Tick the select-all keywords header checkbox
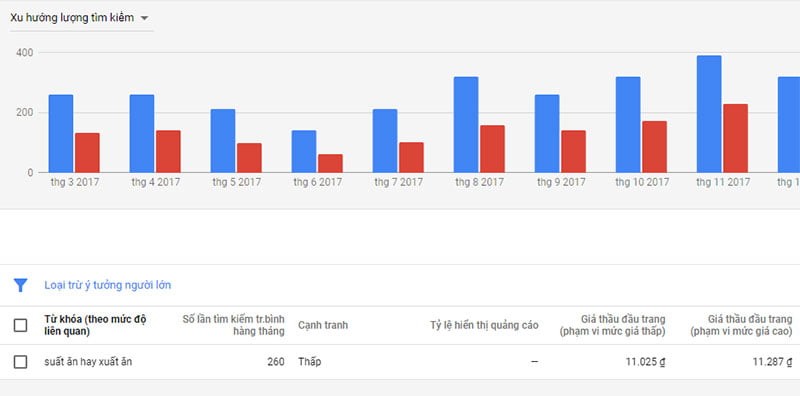The width and height of the screenshot is (800, 396). pos(20,325)
